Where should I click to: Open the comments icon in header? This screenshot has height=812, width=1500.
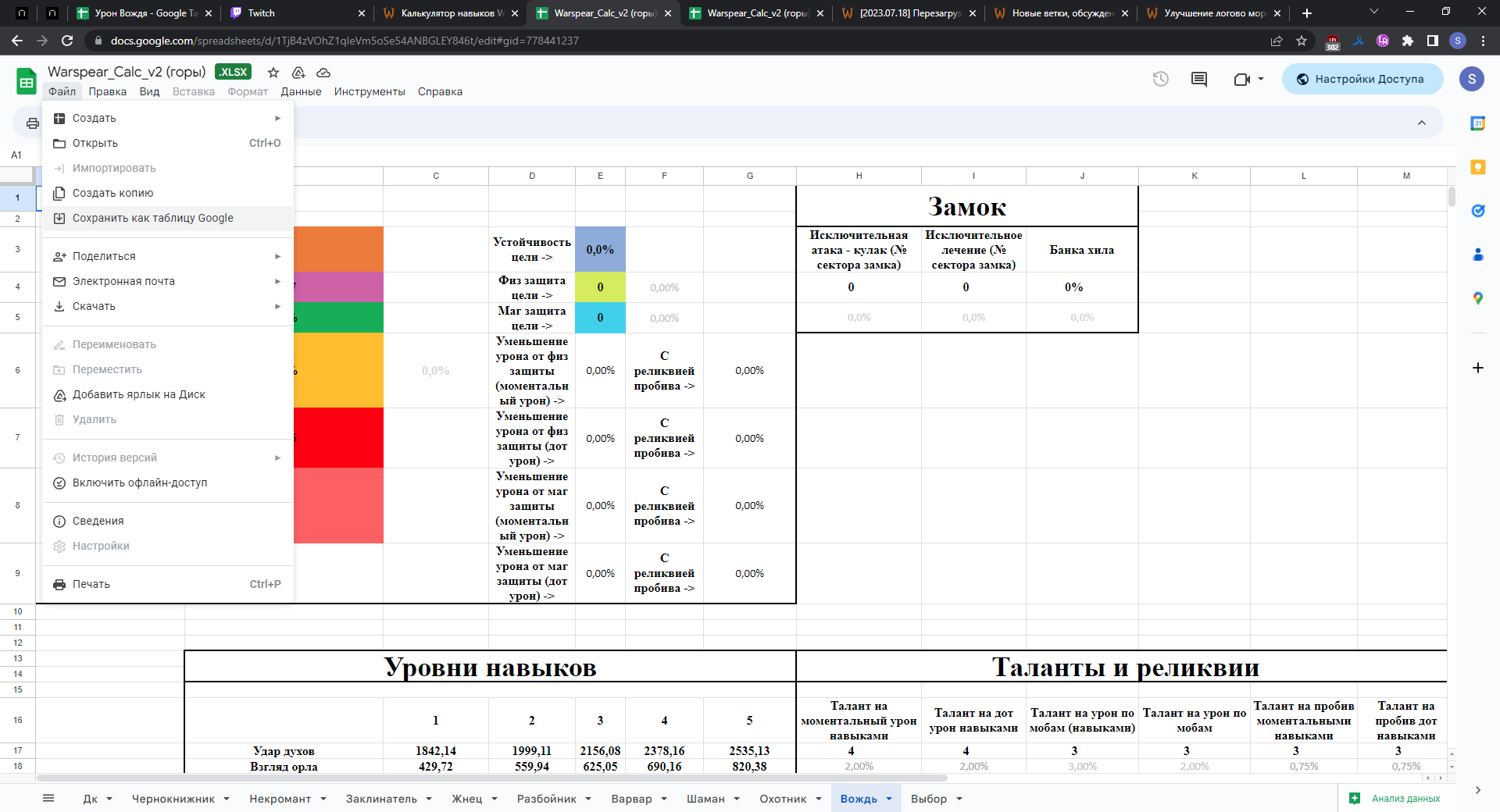(1198, 79)
